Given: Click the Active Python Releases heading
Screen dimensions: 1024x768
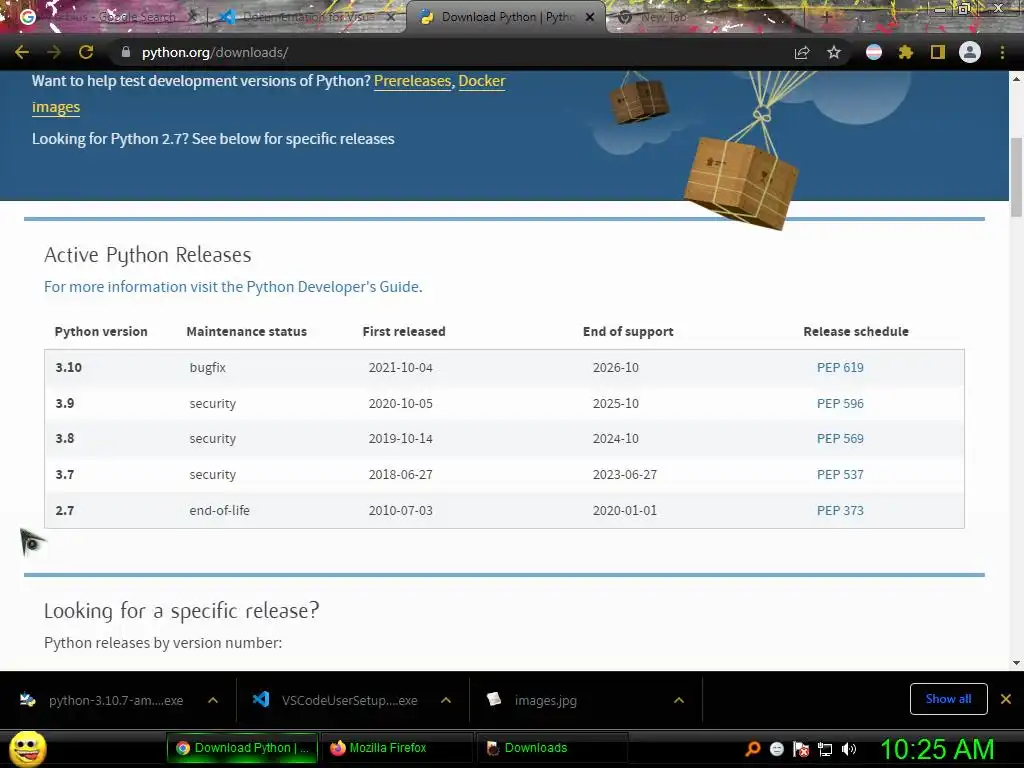Looking at the screenshot, I should point(148,255).
